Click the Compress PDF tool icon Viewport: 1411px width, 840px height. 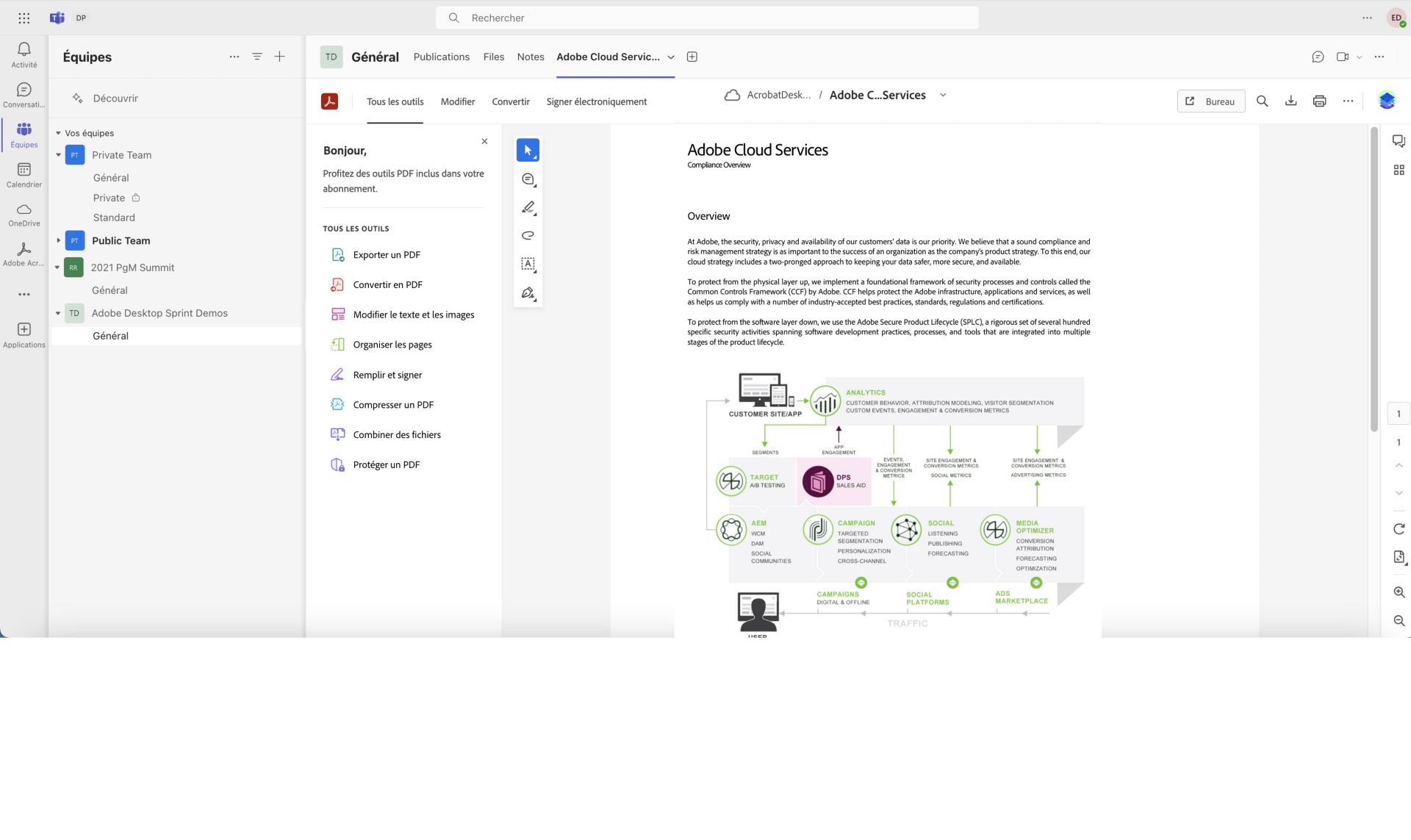coord(337,404)
